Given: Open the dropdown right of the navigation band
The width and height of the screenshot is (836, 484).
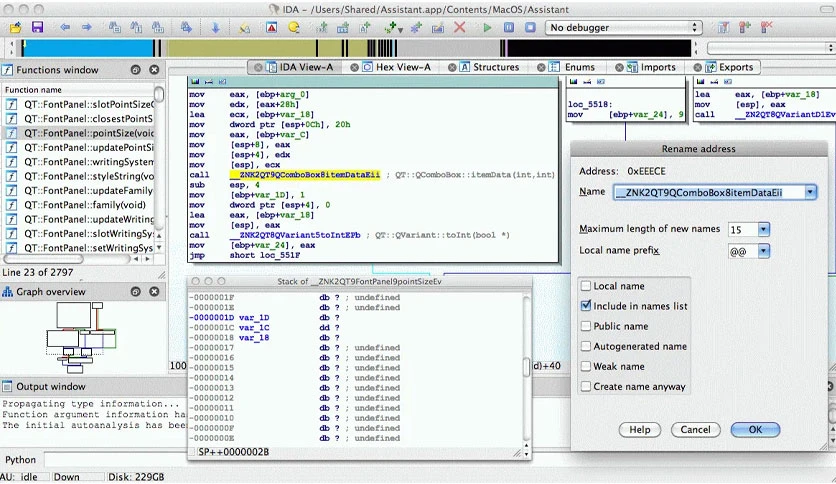Looking at the screenshot, I should click(x=771, y=49).
